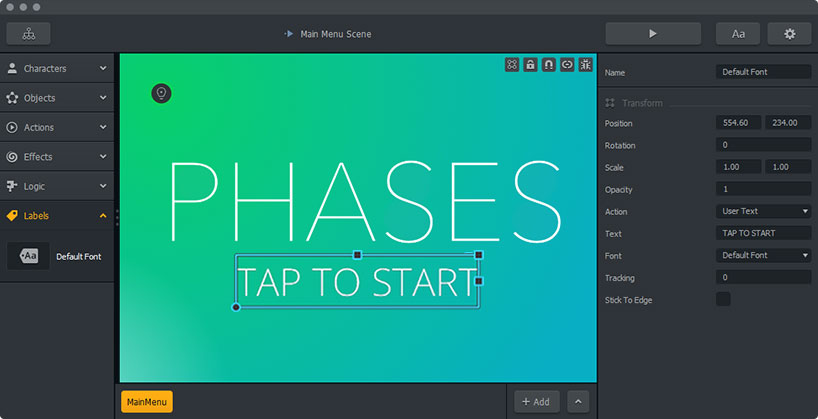Expand the Characters panel

tap(57, 68)
